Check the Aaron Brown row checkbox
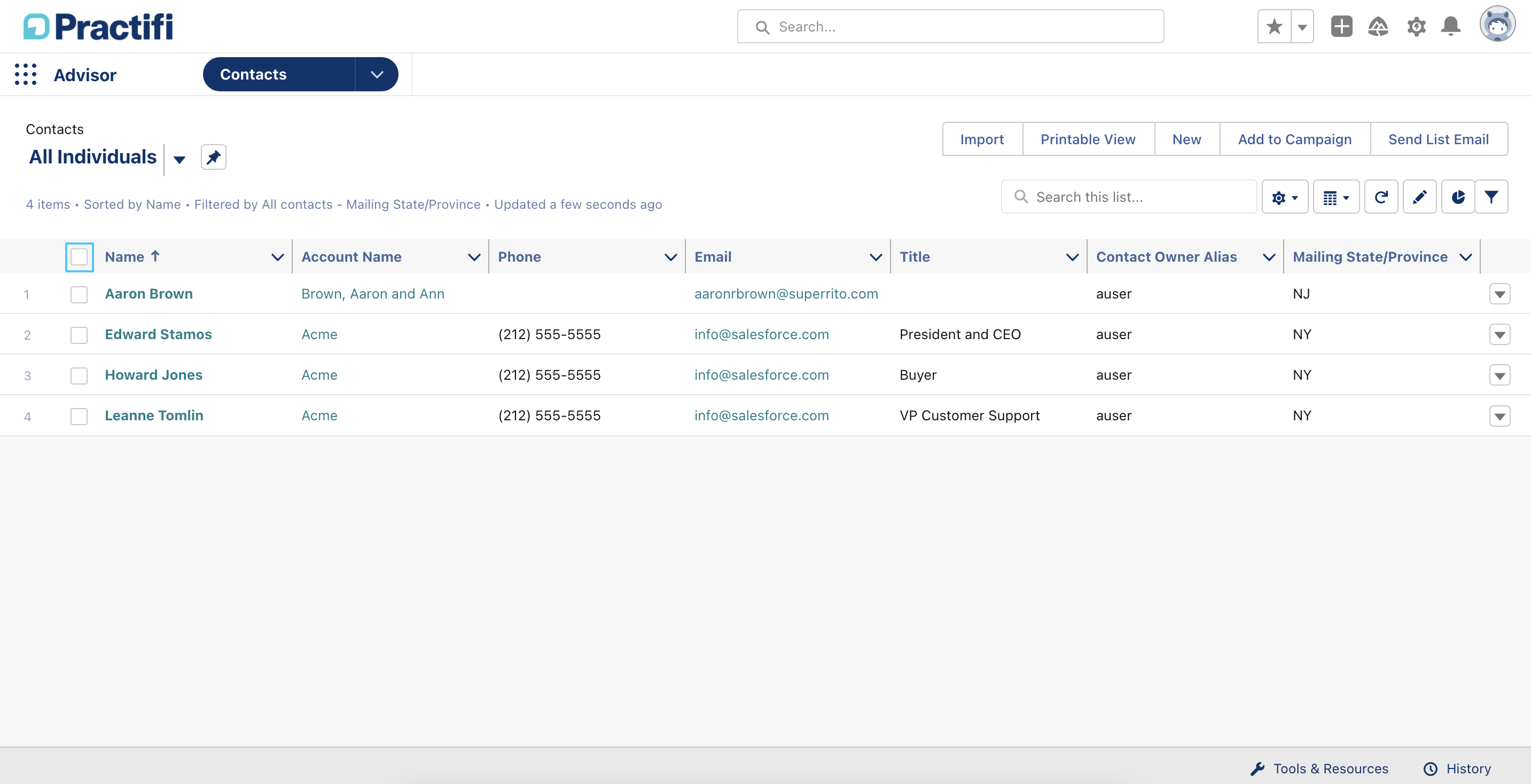 coord(79,294)
